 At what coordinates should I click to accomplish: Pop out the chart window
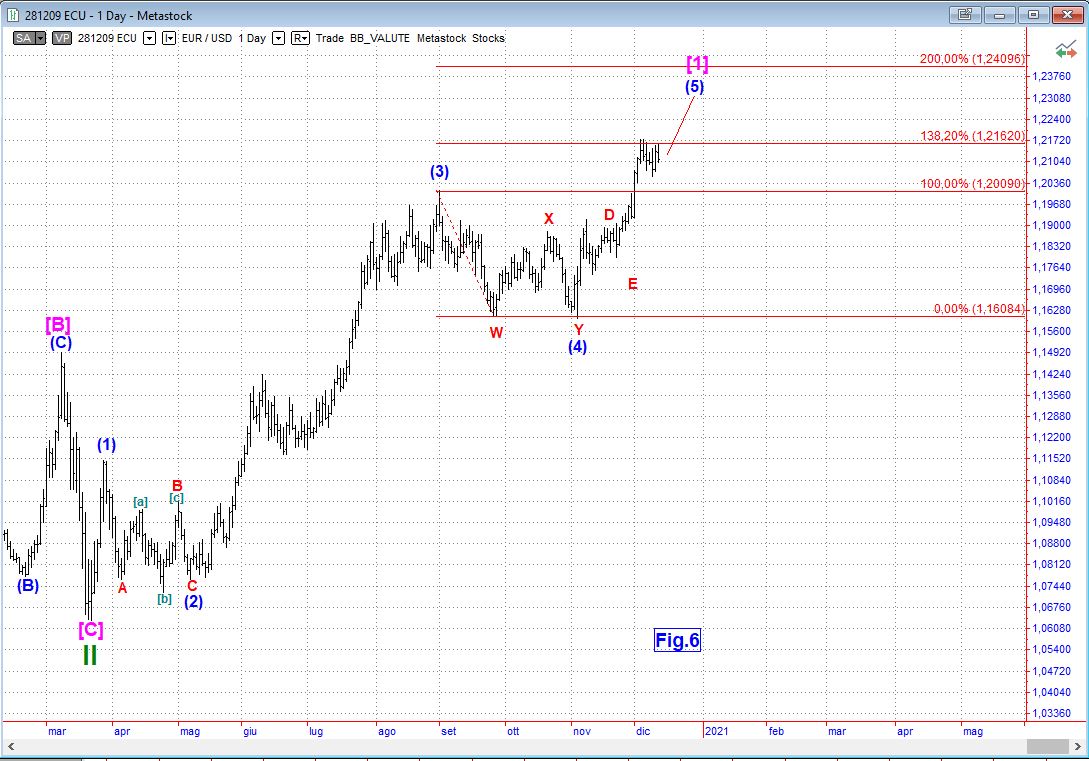(964, 15)
